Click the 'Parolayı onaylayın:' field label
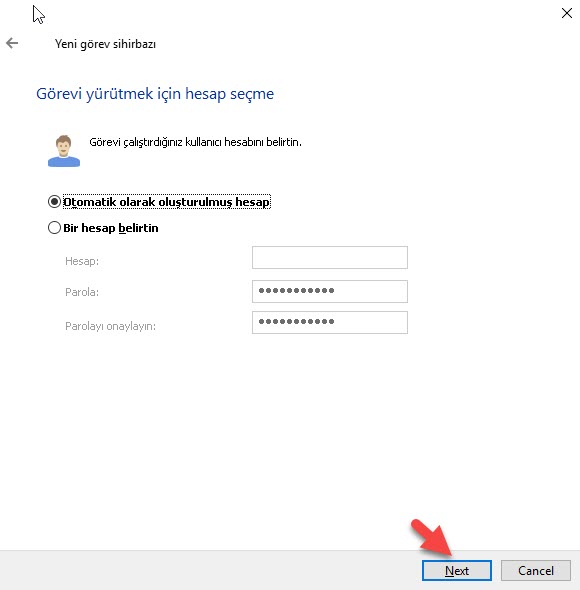 click(x=110, y=326)
